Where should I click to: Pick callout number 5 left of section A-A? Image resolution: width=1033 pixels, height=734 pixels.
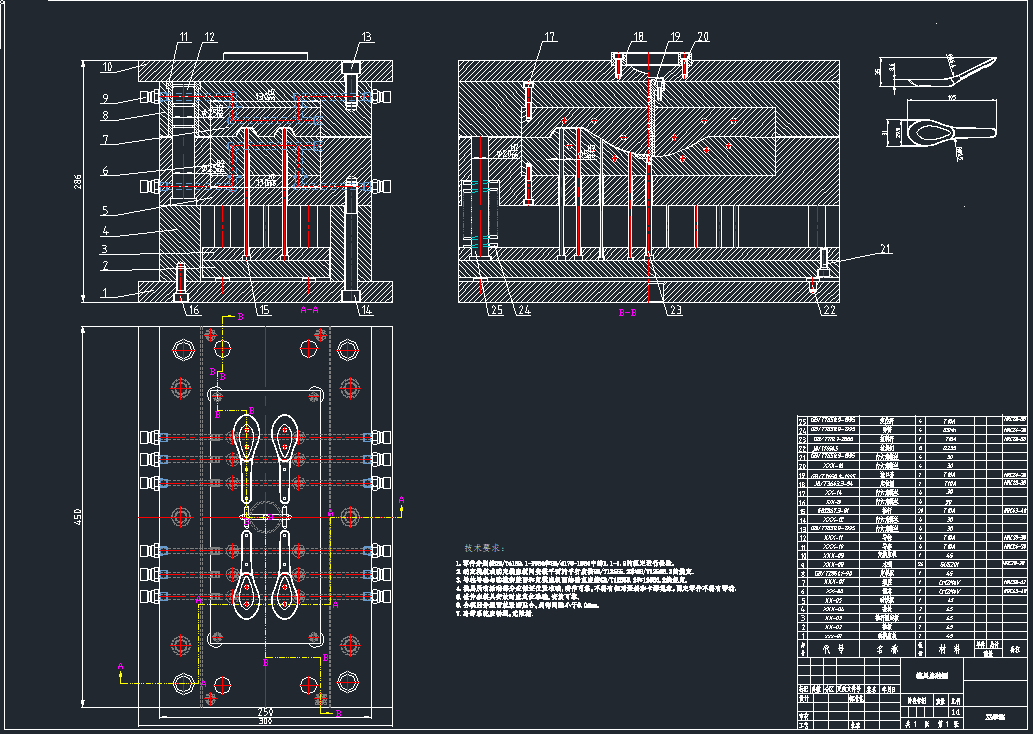pyautogui.click(x=105, y=212)
